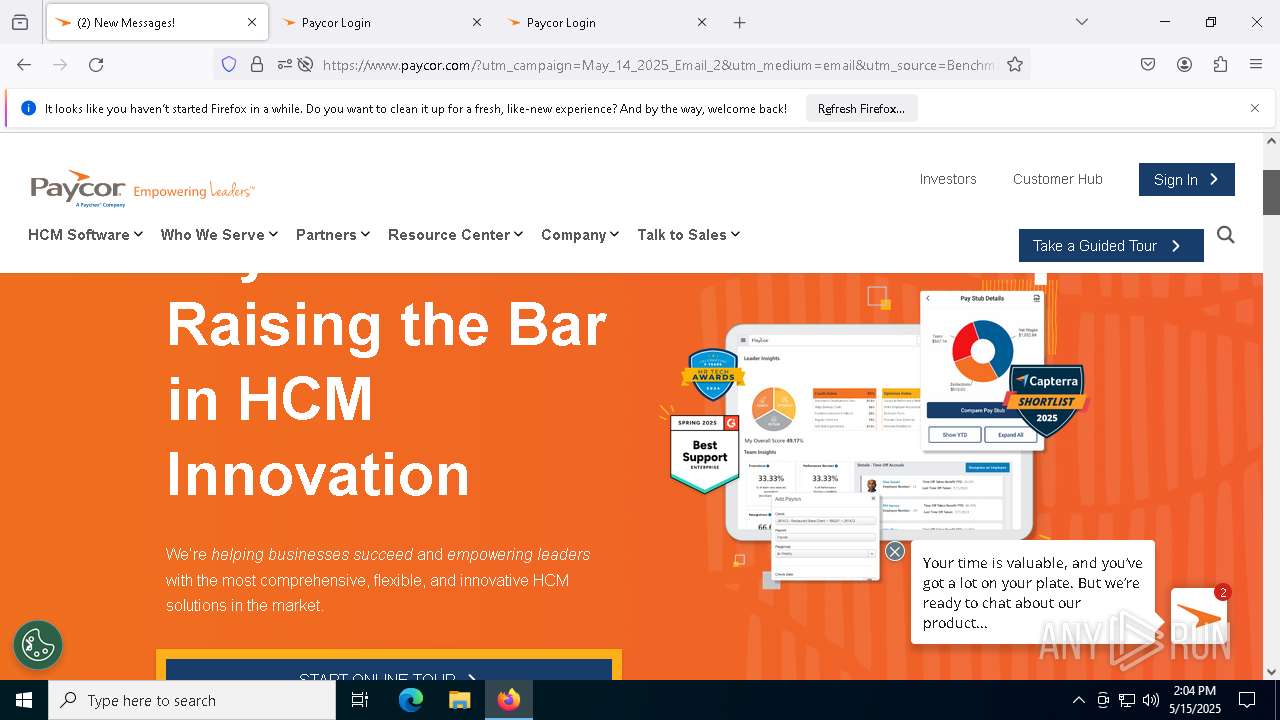Screen dimensions: 1280x720
Task: Expand the HCM Software menu
Action: click(85, 235)
